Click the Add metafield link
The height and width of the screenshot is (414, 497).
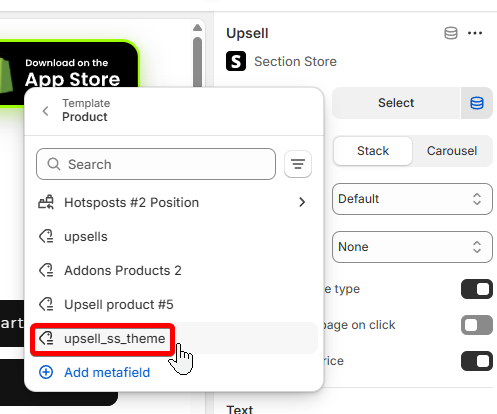click(x=107, y=372)
